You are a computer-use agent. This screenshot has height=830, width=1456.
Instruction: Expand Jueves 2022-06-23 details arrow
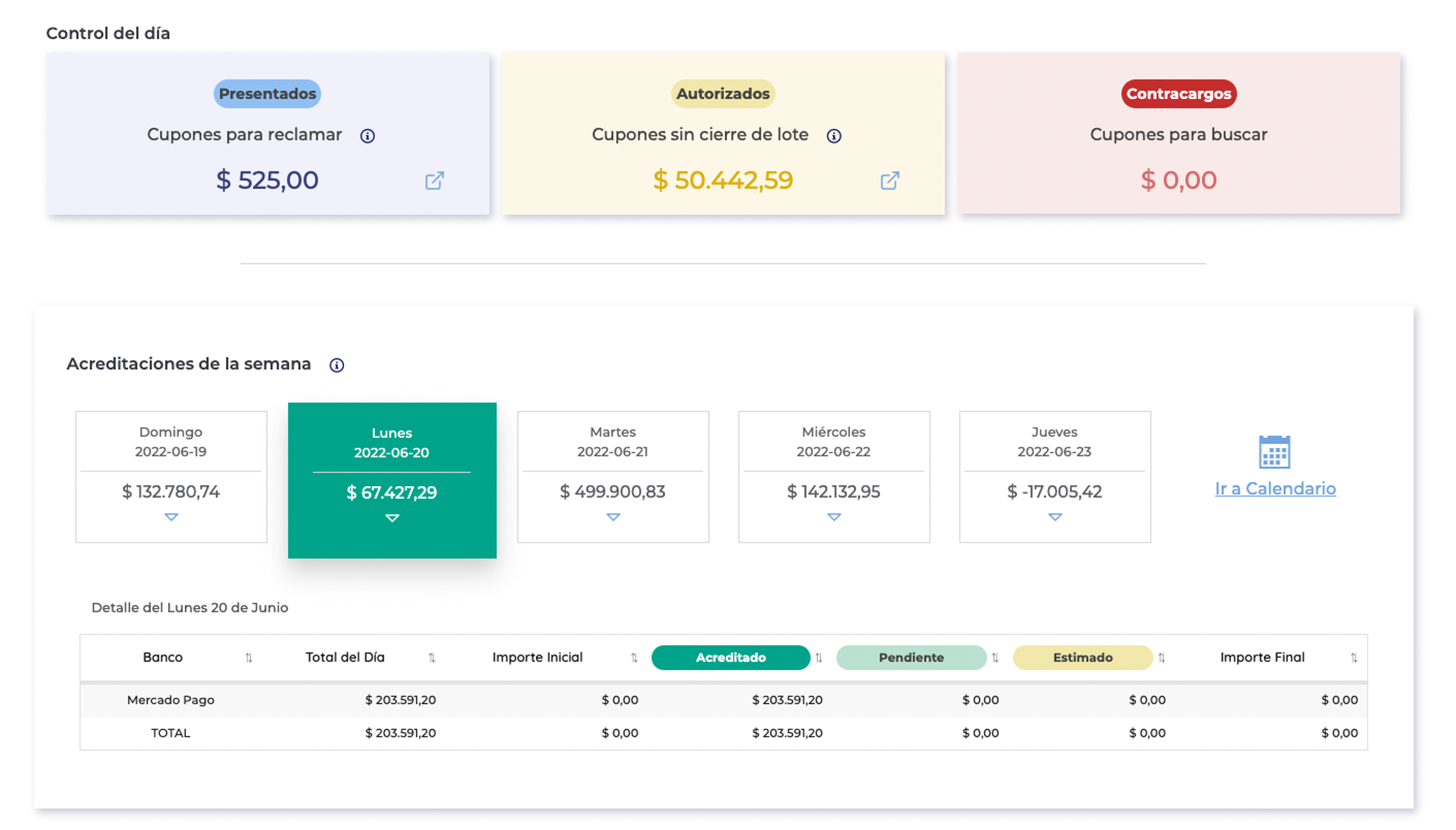(1055, 517)
